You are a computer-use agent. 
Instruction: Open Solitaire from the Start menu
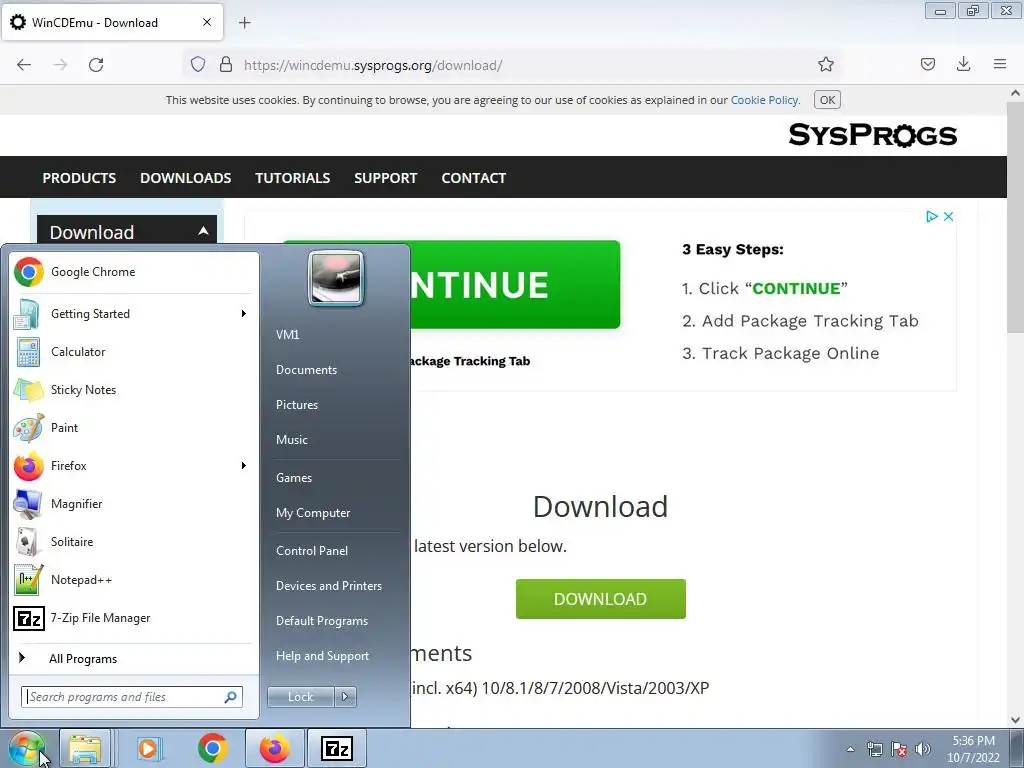pos(134,541)
